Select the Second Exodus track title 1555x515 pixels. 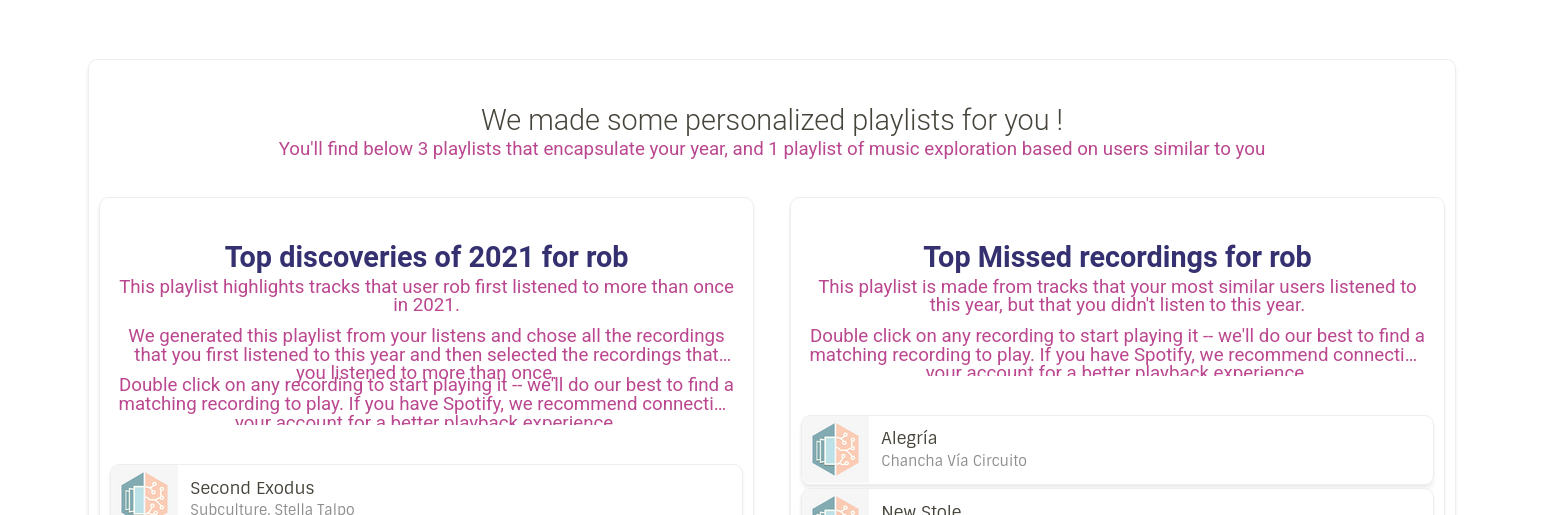252,488
